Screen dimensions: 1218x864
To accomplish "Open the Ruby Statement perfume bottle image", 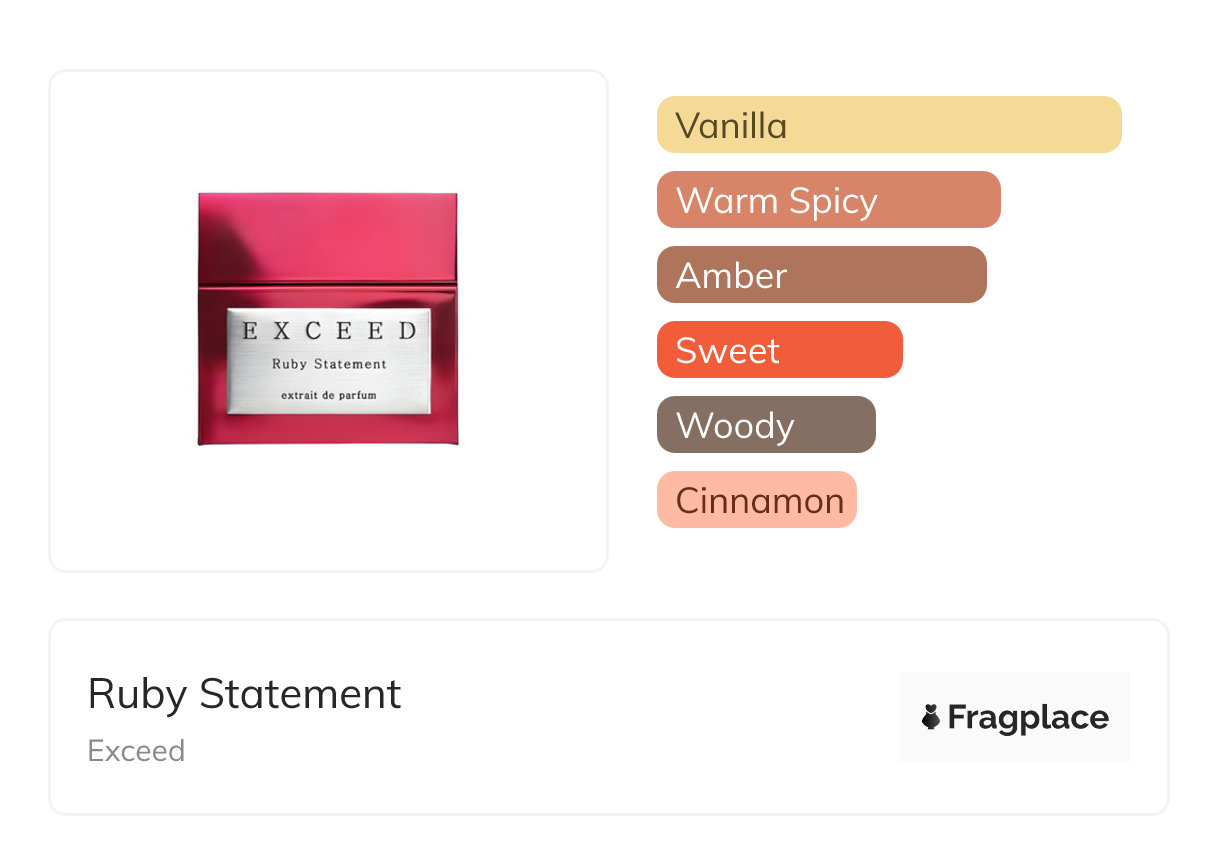I will [328, 319].
